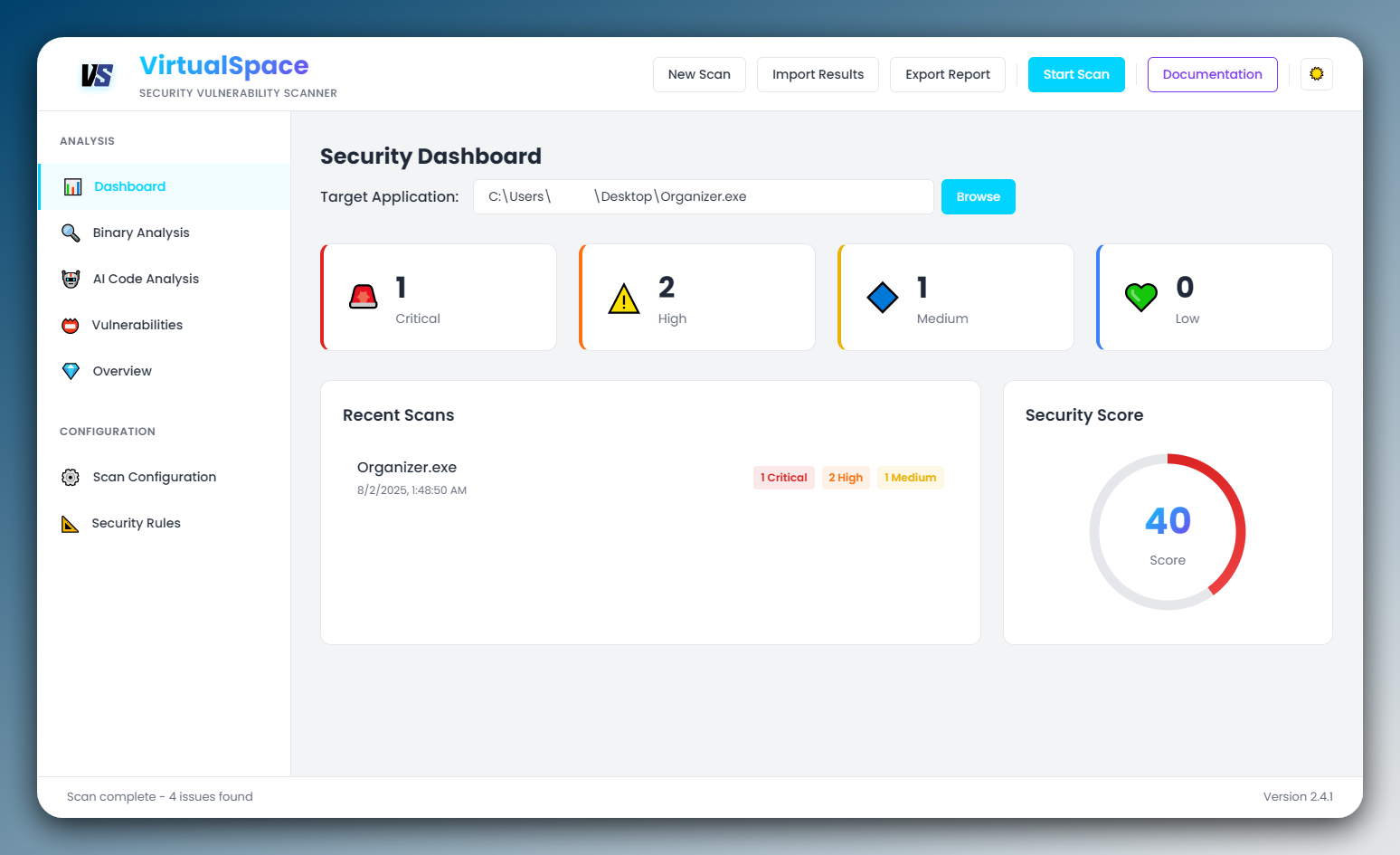Click the Scan Configuration gear icon
The height and width of the screenshot is (855, 1400).
pos(71,478)
